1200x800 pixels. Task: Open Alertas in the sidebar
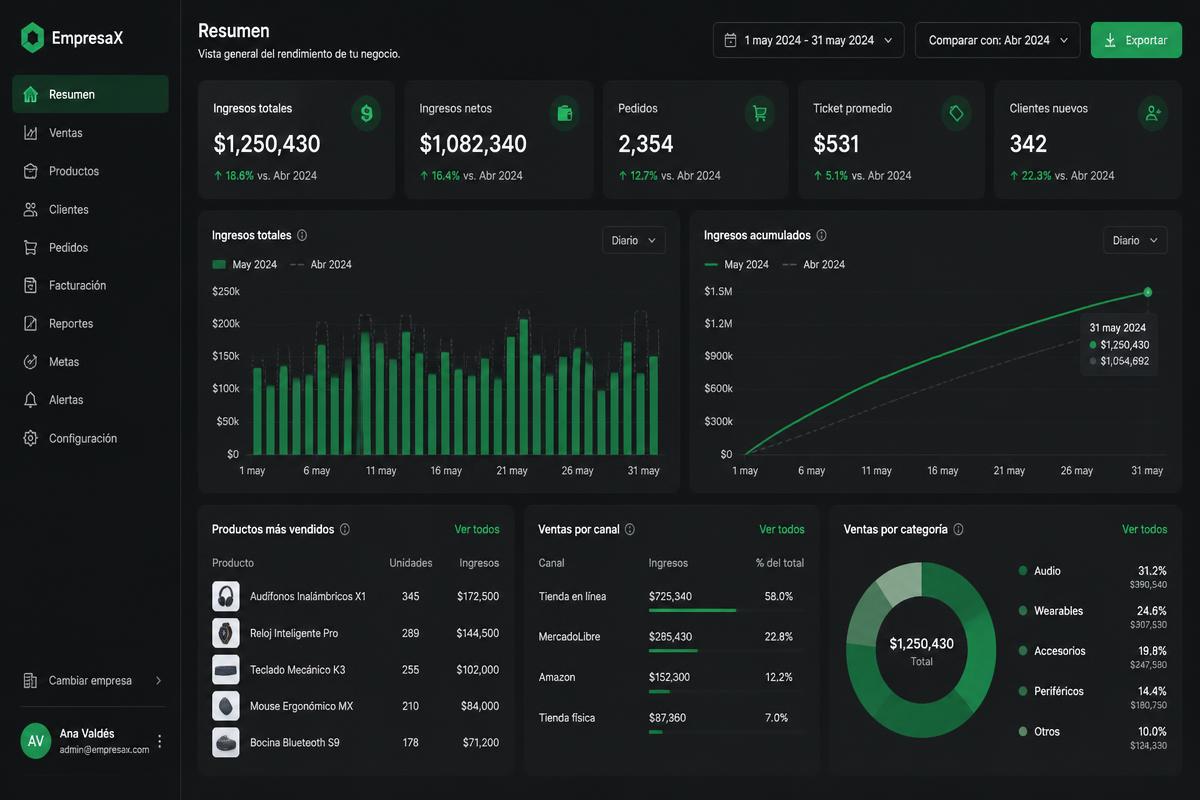pos(90,399)
